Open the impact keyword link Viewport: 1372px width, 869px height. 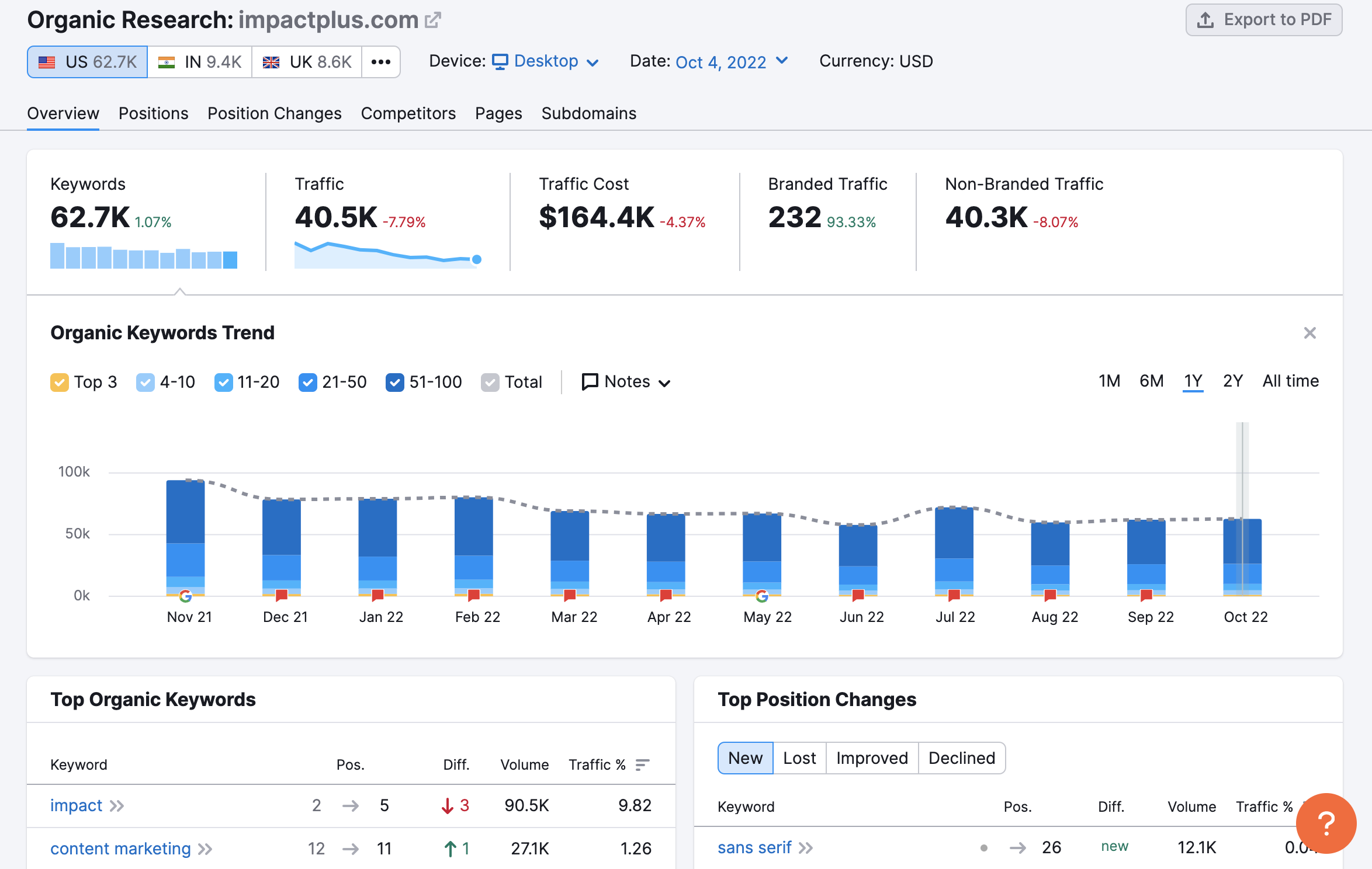pos(77,805)
